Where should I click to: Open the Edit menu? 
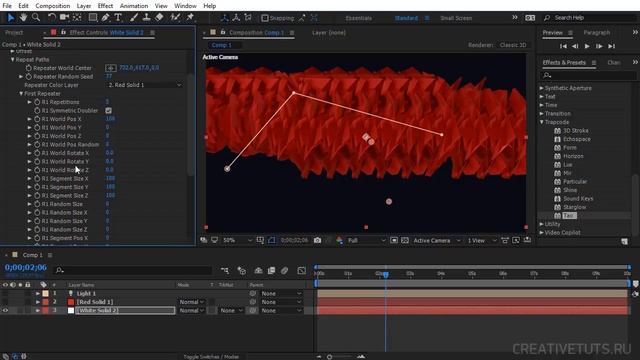click(x=23, y=6)
